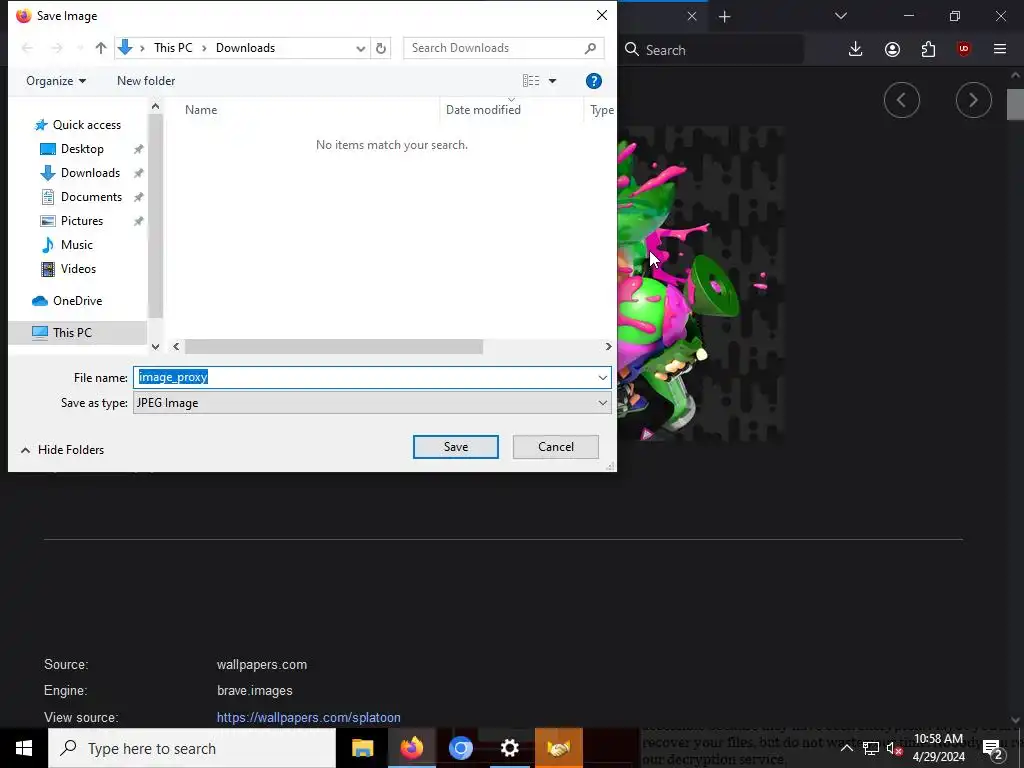Image resolution: width=1024 pixels, height=768 pixels.
Task: Click navigation pane scroll down arrow
Action: click(155, 347)
